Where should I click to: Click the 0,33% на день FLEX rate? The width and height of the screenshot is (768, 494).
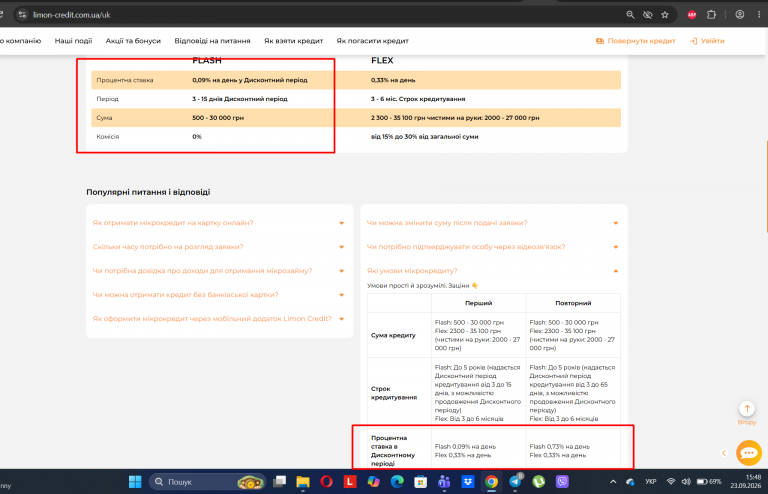click(x=393, y=80)
